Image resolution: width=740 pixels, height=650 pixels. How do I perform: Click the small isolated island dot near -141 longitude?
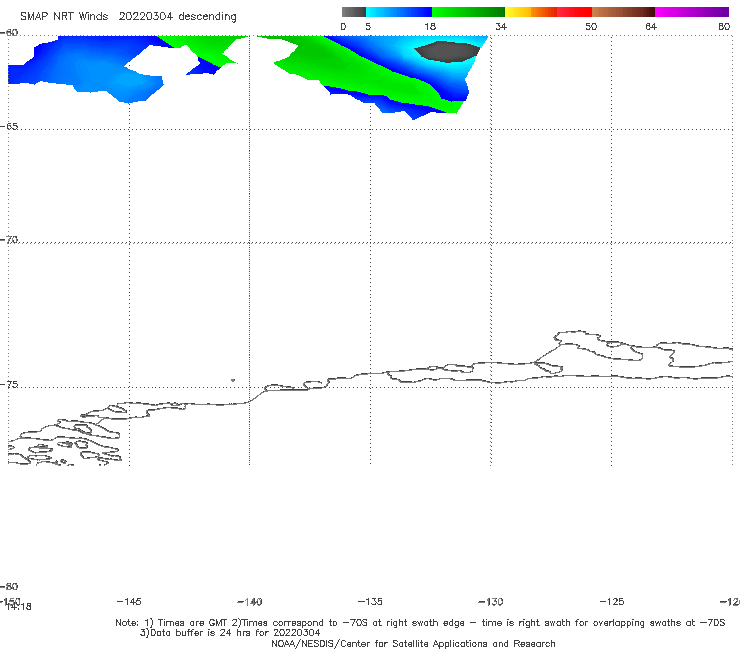point(233,380)
